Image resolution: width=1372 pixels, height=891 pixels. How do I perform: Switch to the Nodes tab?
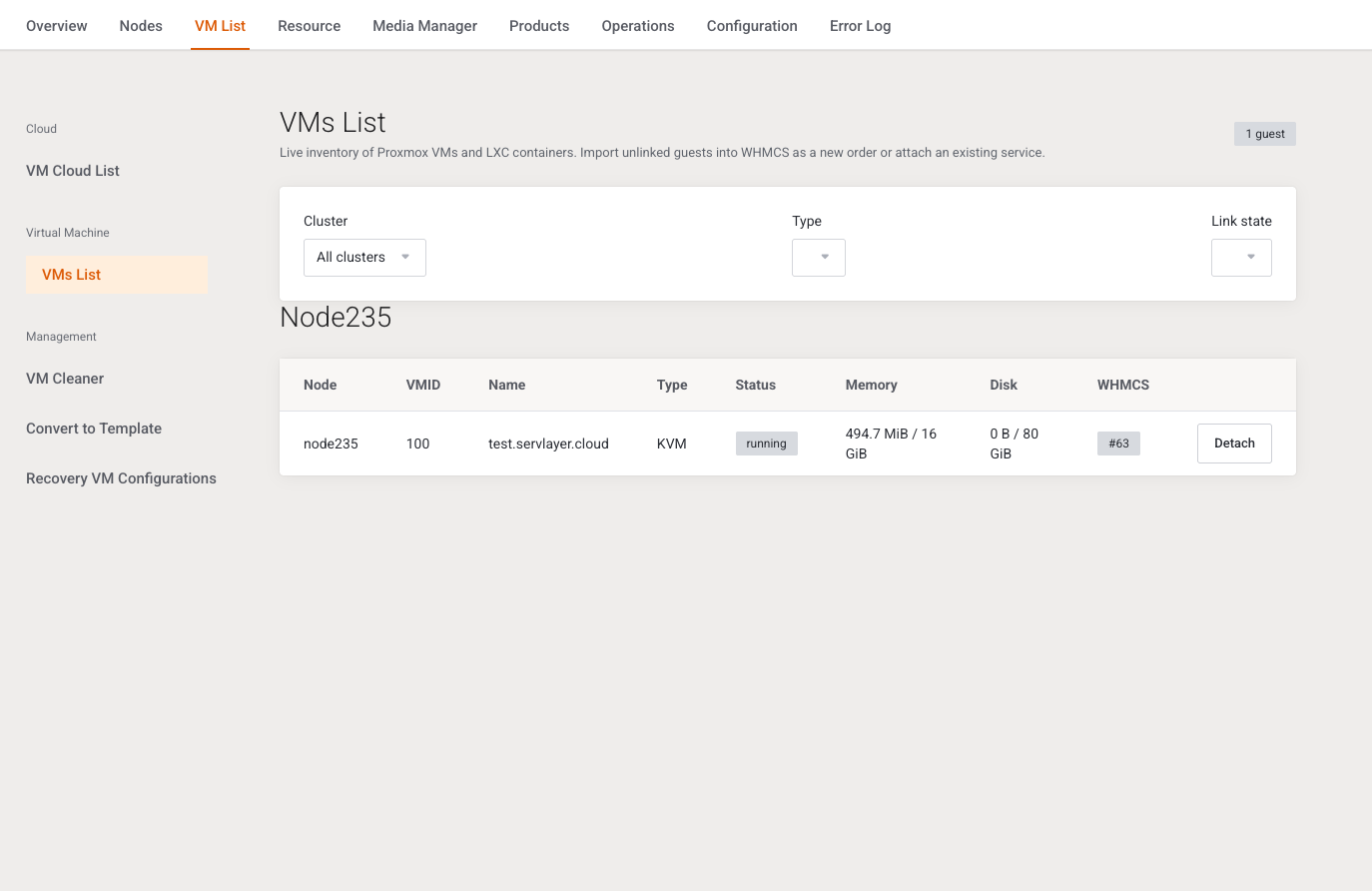point(141,26)
